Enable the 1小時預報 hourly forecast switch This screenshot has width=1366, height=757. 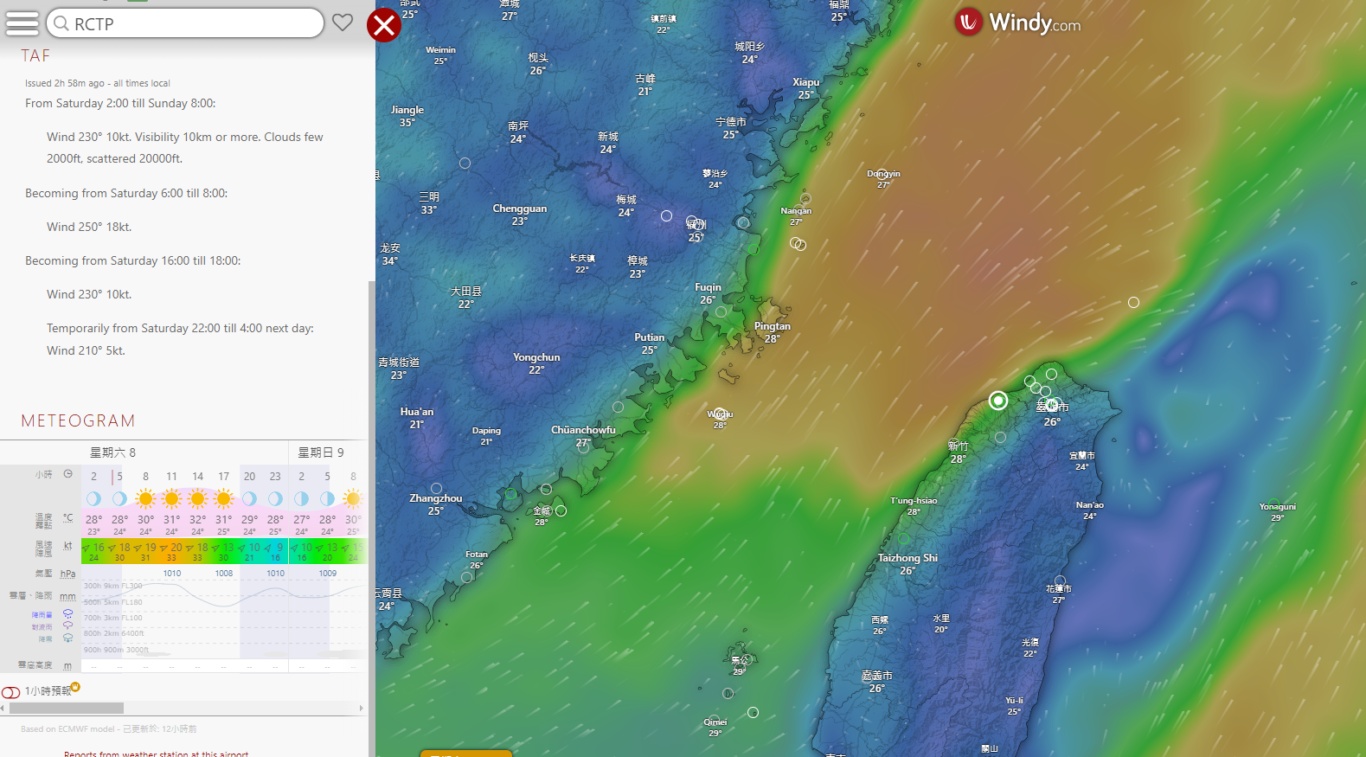[11, 692]
